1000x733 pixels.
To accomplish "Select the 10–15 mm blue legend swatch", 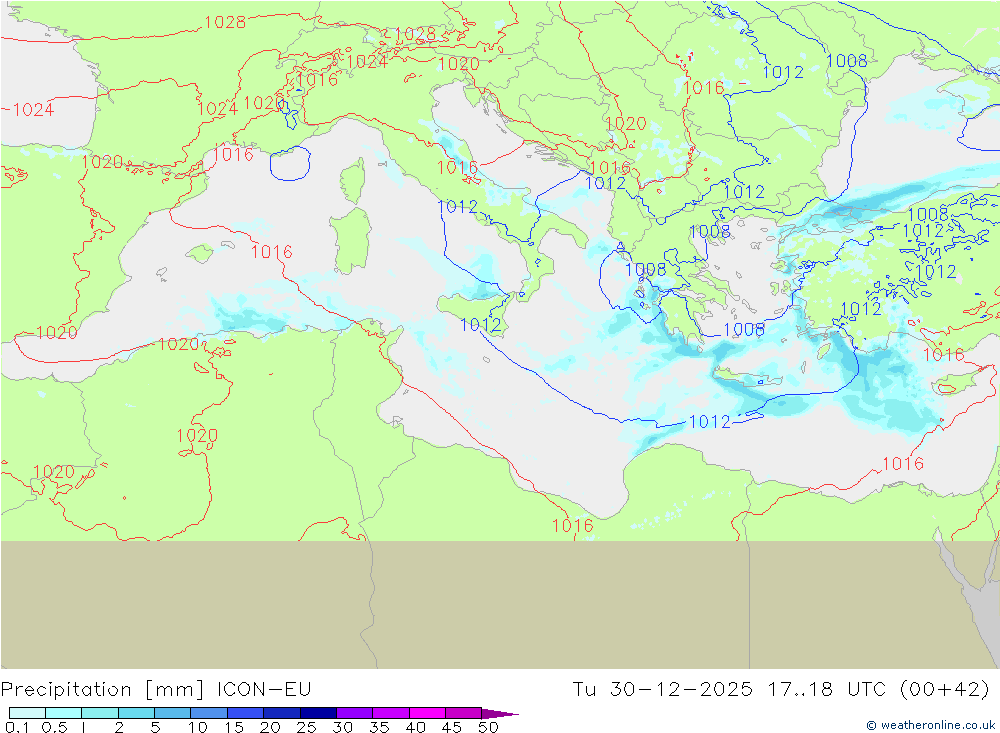I will [209, 713].
